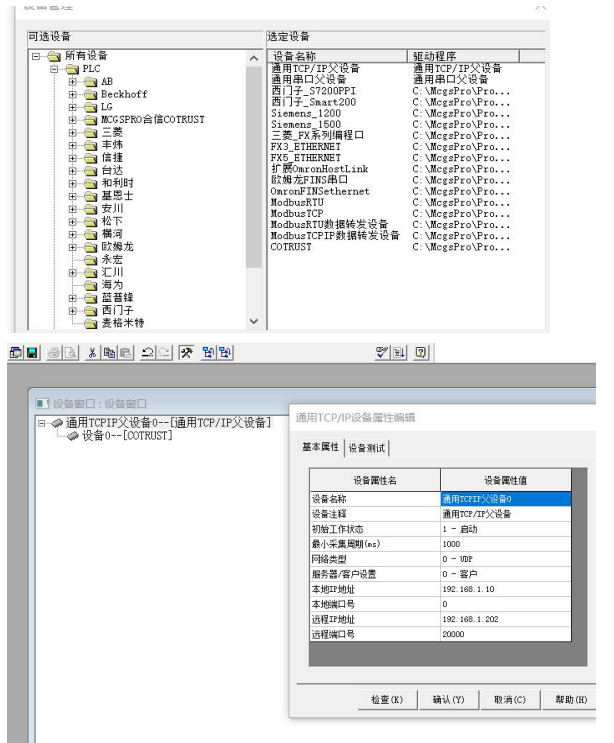Click the device icon beside 通用TCPIP父设备0

click(57, 422)
